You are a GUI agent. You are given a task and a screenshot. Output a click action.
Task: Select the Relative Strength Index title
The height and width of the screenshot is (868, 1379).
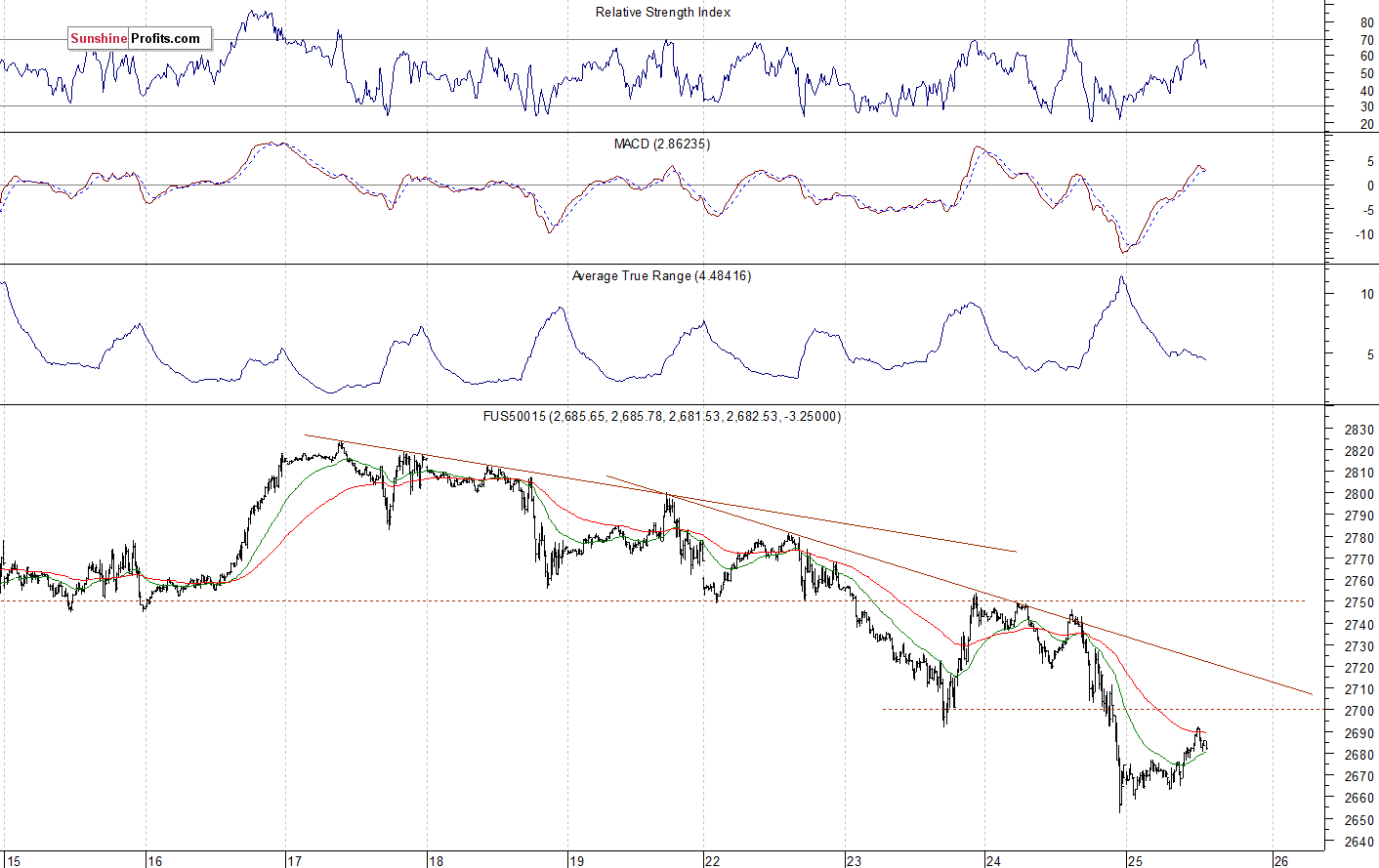[663, 13]
